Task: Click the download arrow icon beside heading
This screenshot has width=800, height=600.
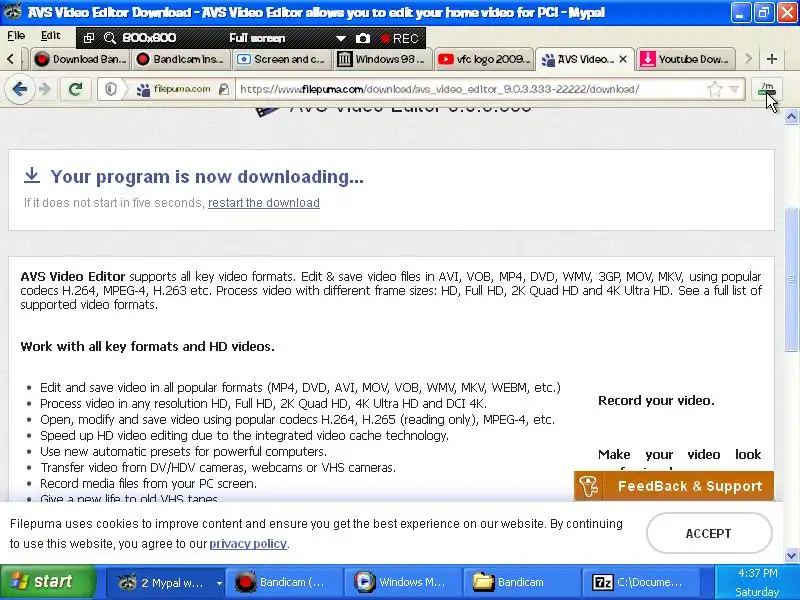Action: (32, 175)
